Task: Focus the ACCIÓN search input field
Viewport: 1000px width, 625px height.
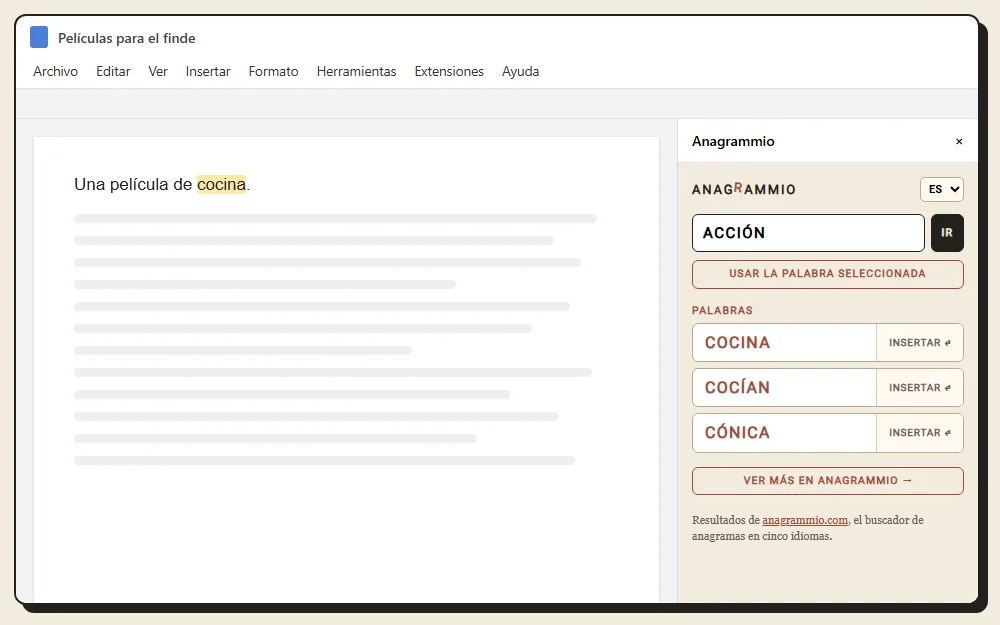Action: click(808, 233)
